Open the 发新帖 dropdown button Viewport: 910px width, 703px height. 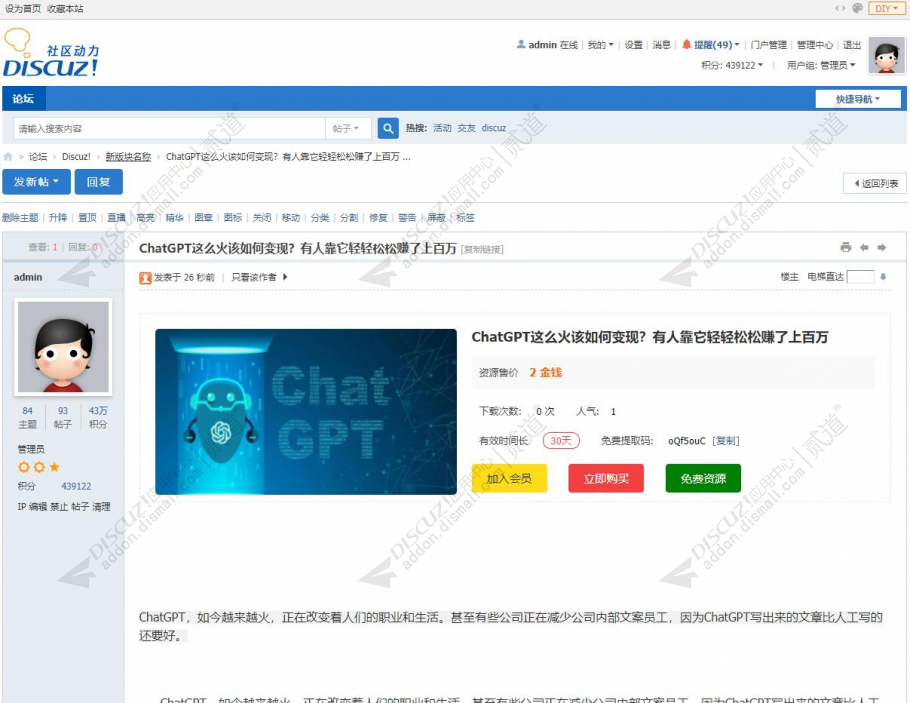pyautogui.click(x=37, y=182)
